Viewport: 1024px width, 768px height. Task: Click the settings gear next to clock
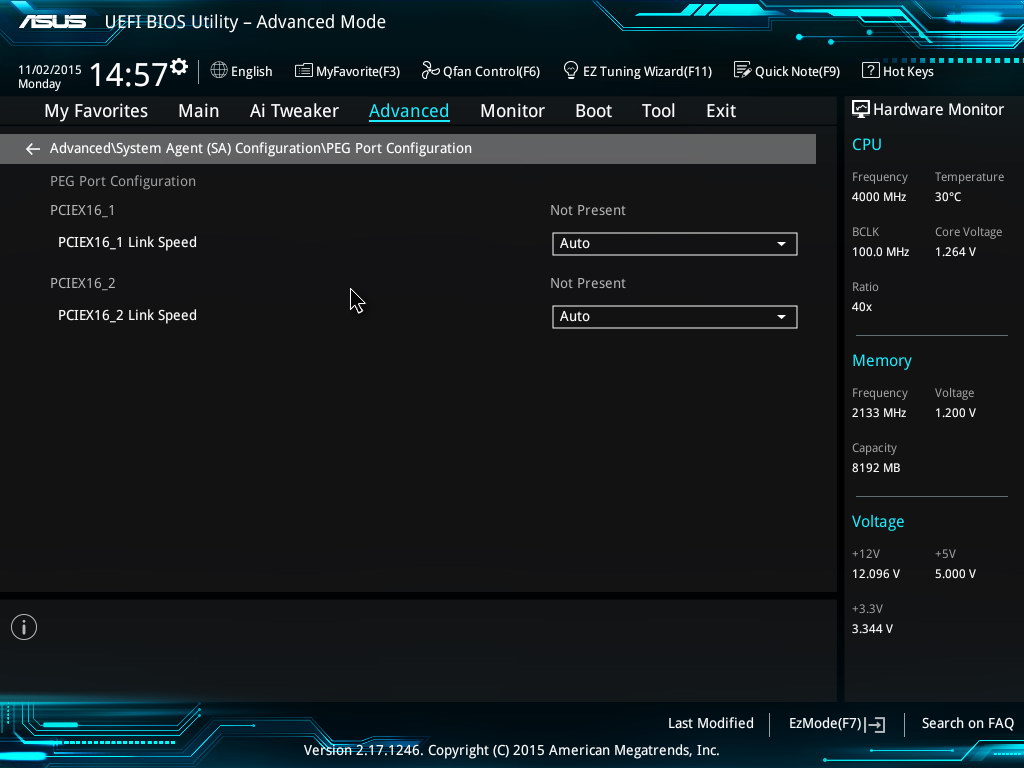click(179, 67)
